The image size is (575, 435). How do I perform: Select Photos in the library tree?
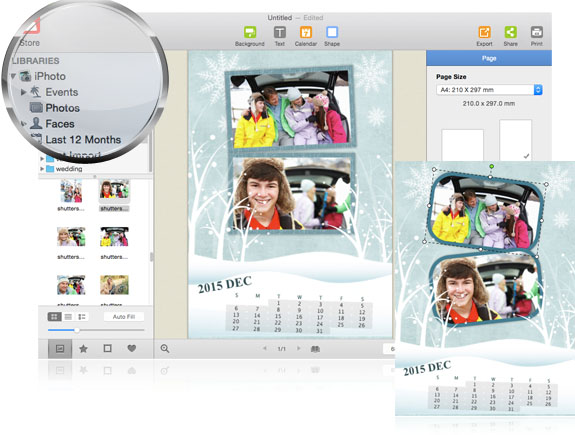(x=63, y=108)
